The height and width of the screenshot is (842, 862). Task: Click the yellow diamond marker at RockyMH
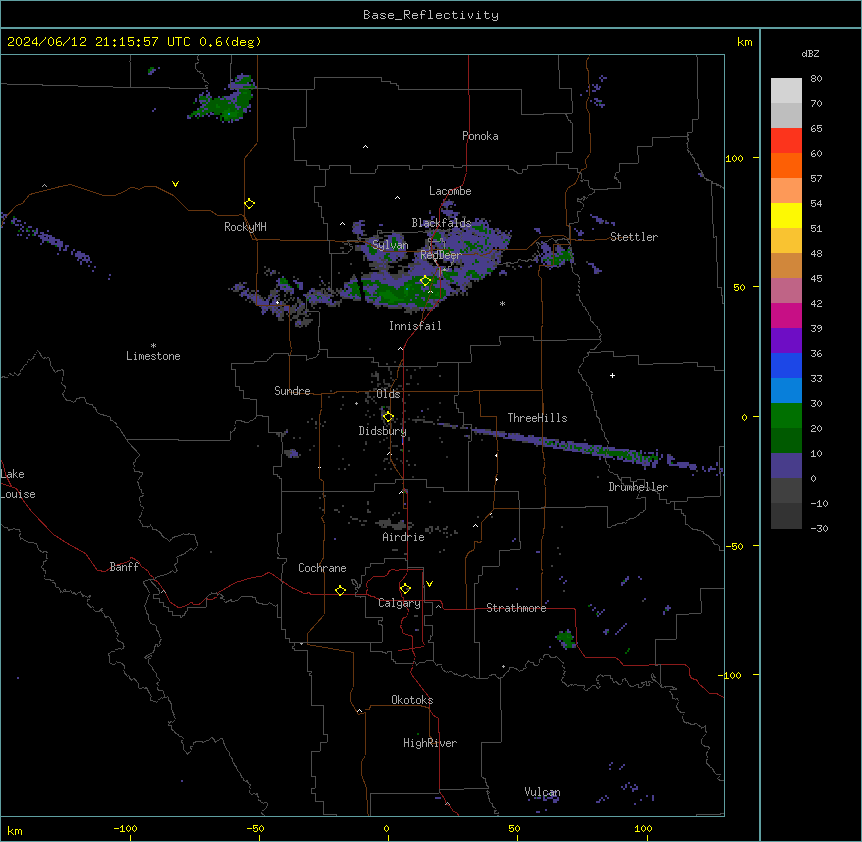pyautogui.click(x=250, y=204)
